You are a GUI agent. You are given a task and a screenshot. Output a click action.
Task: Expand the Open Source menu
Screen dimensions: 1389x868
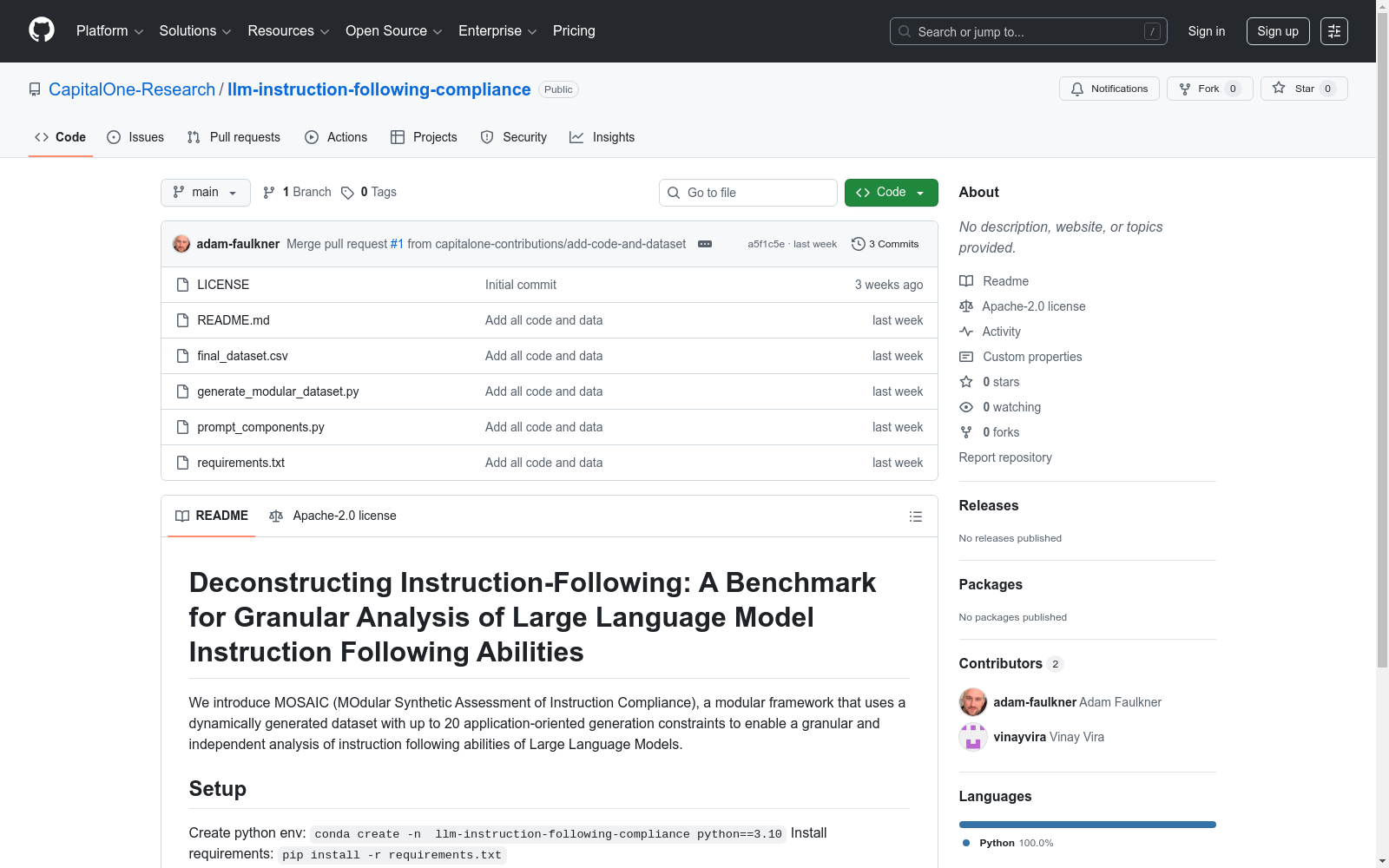point(394,31)
